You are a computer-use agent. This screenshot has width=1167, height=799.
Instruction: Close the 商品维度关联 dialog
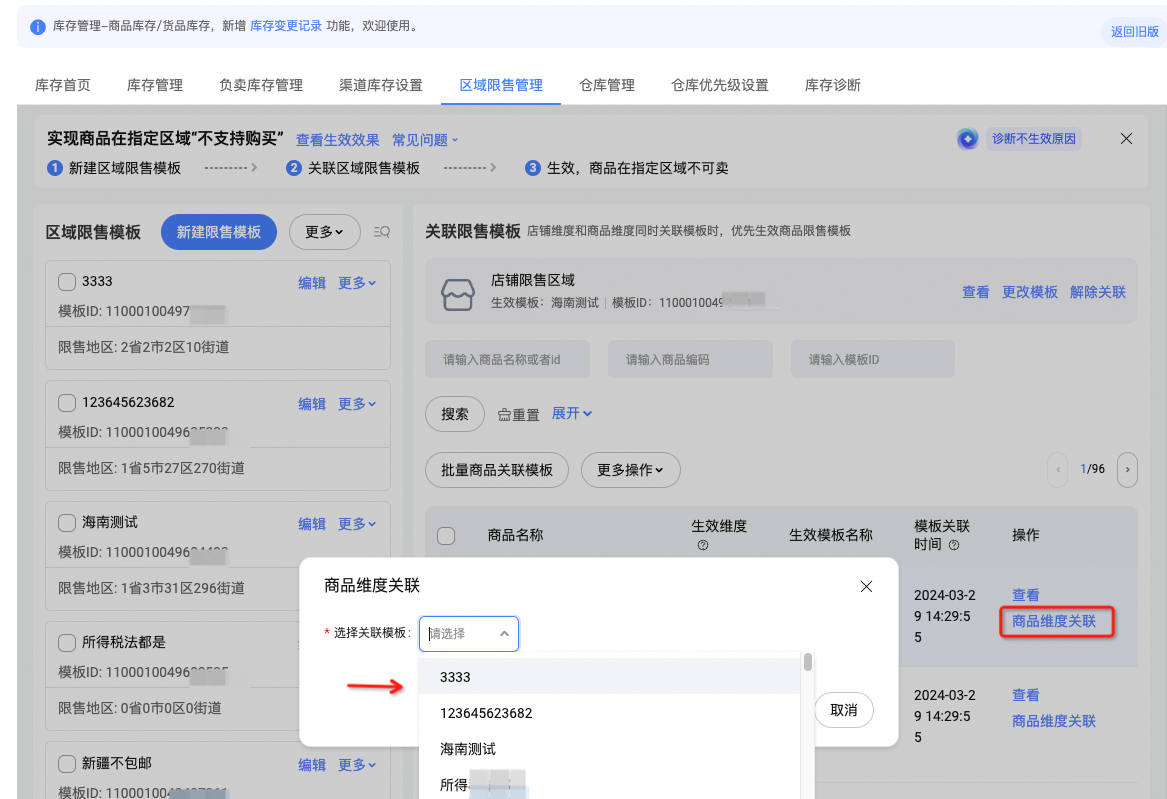click(866, 586)
